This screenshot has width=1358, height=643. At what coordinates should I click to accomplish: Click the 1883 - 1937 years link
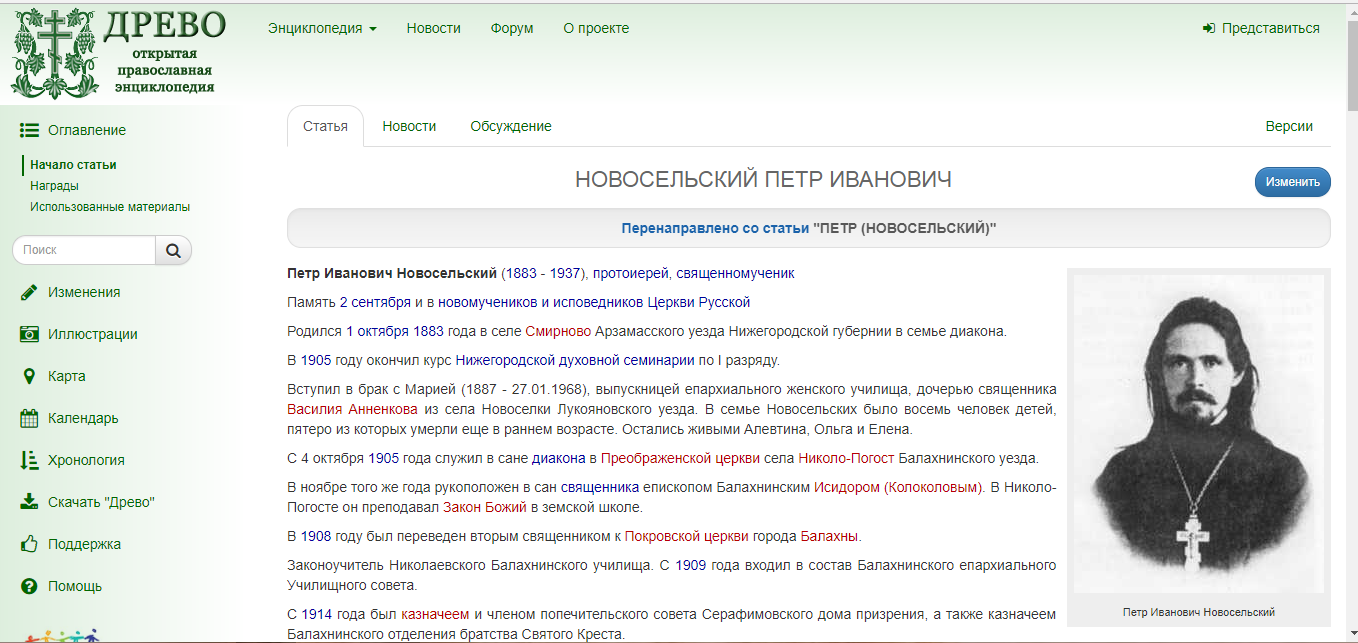tap(543, 273)
